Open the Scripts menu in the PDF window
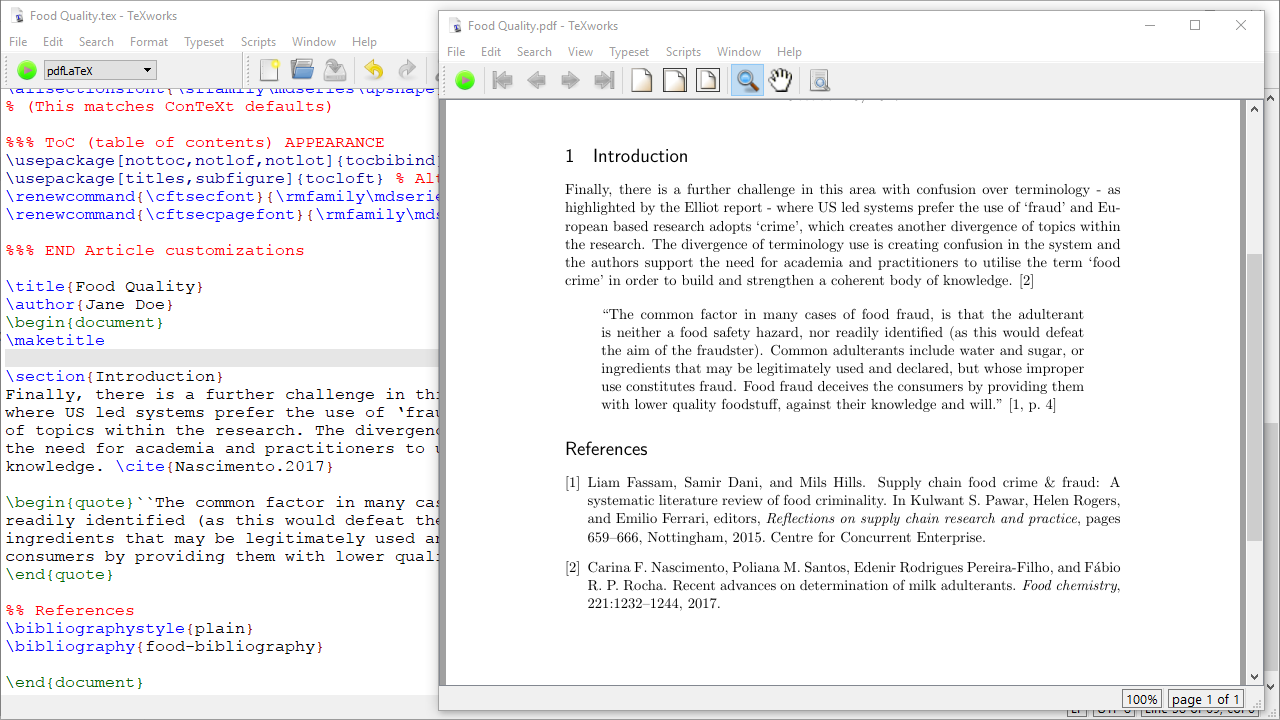Image resolution: width=1280 pixels, height=720 pixels. click(x=683, y=52)
